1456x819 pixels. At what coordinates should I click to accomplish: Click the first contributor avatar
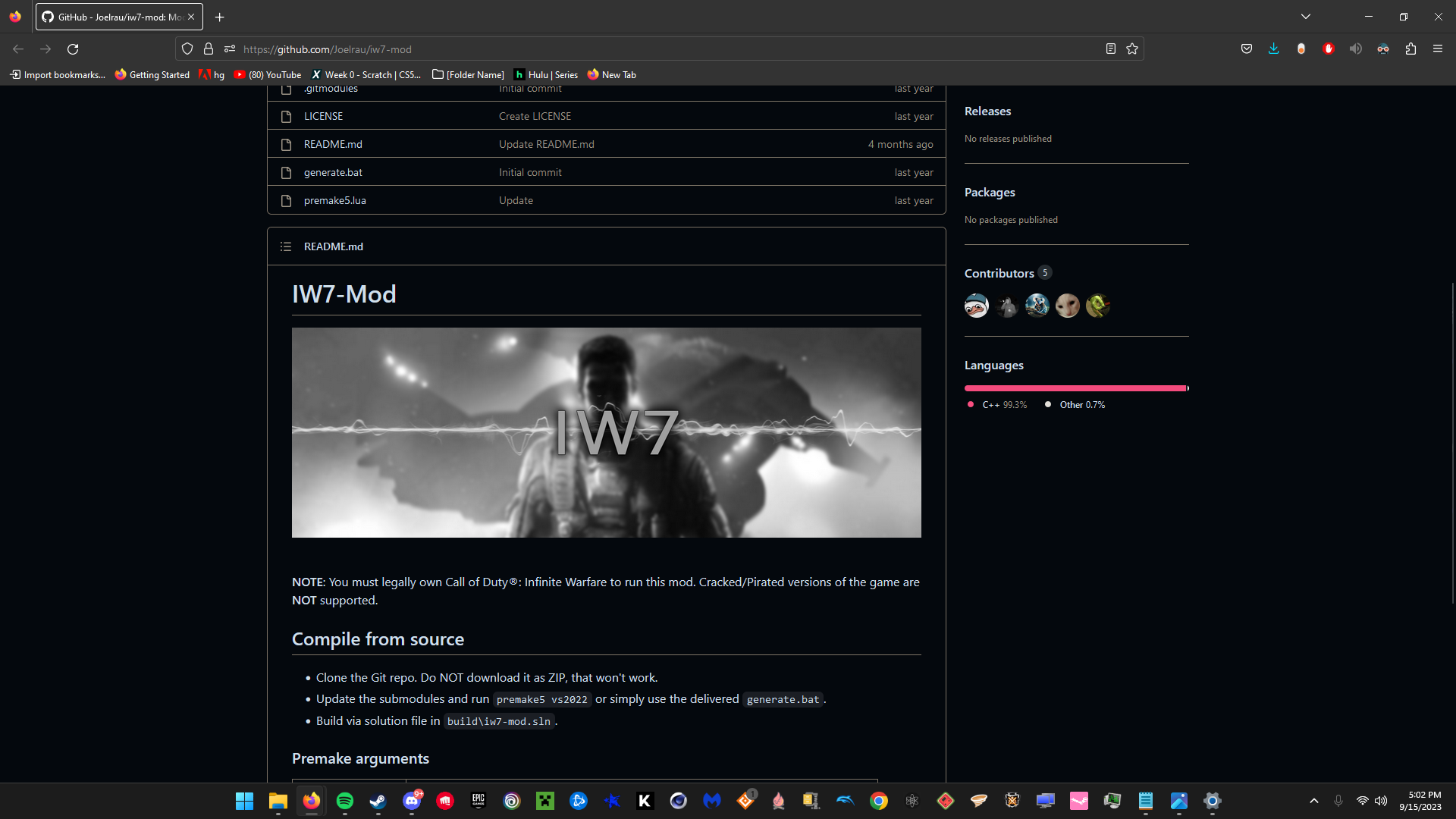[x=977, y=306]
